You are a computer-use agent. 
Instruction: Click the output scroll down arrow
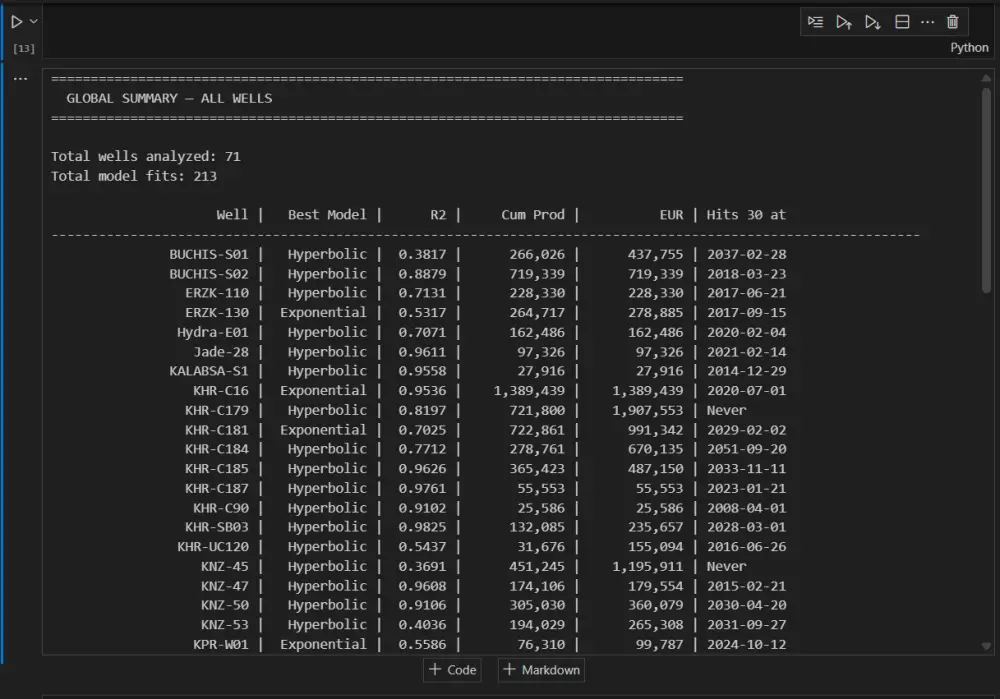pyautogui.click(x=986, y=646)
